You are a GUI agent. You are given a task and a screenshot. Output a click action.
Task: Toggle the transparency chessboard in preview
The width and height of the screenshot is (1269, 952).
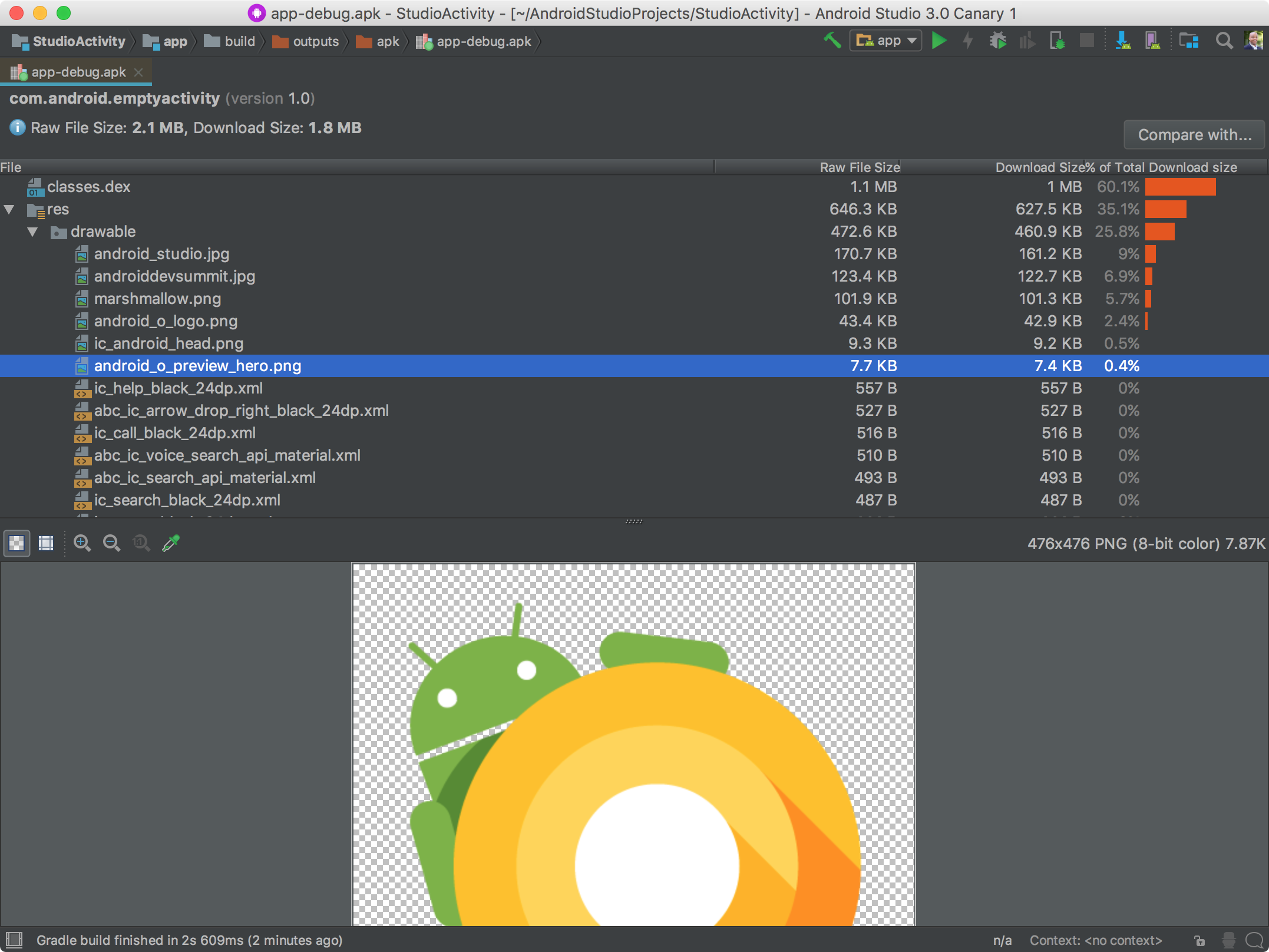pyautogui.click(x=17, y=543)
